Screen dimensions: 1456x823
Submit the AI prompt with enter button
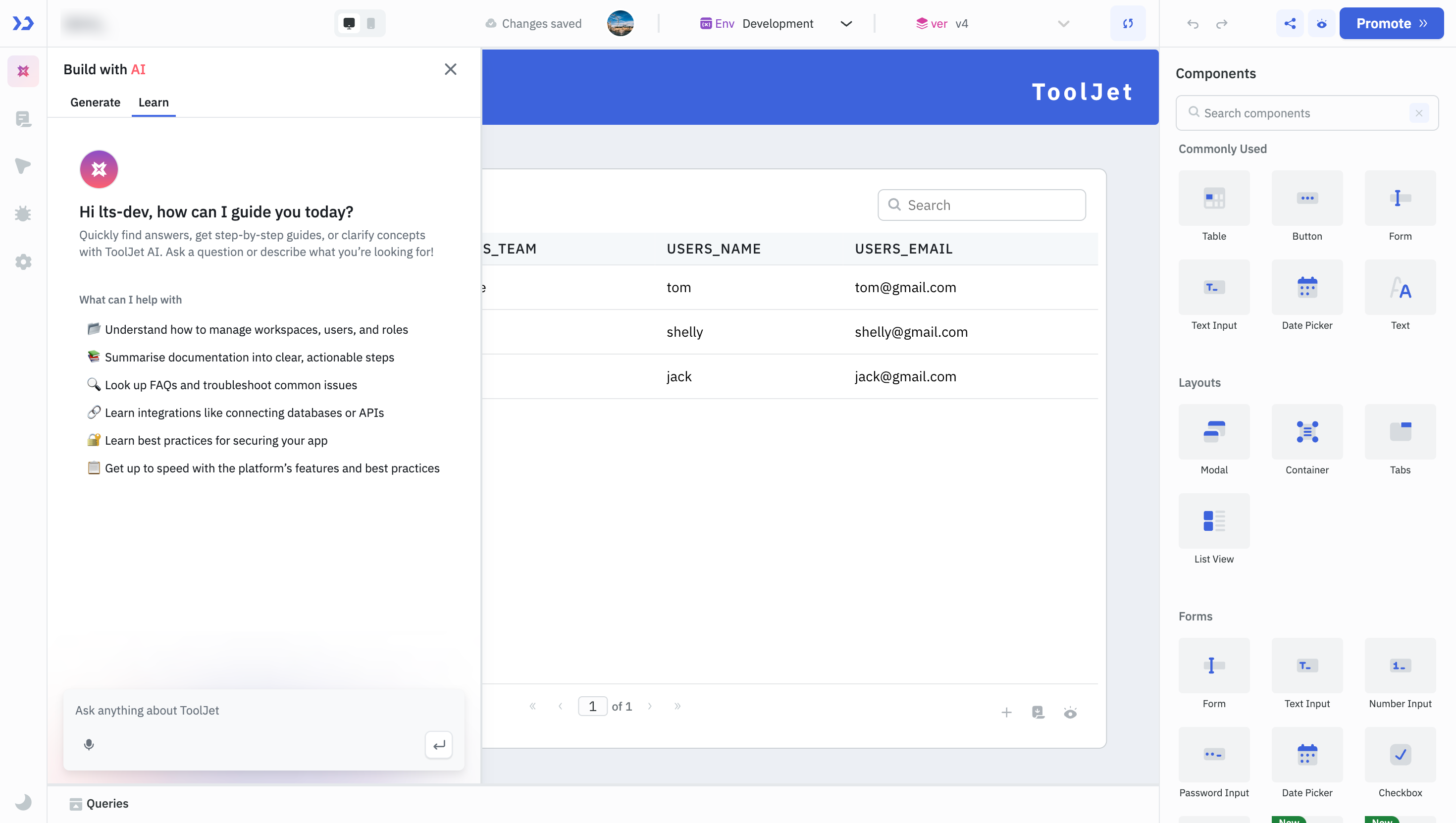(x=439, y=744)
